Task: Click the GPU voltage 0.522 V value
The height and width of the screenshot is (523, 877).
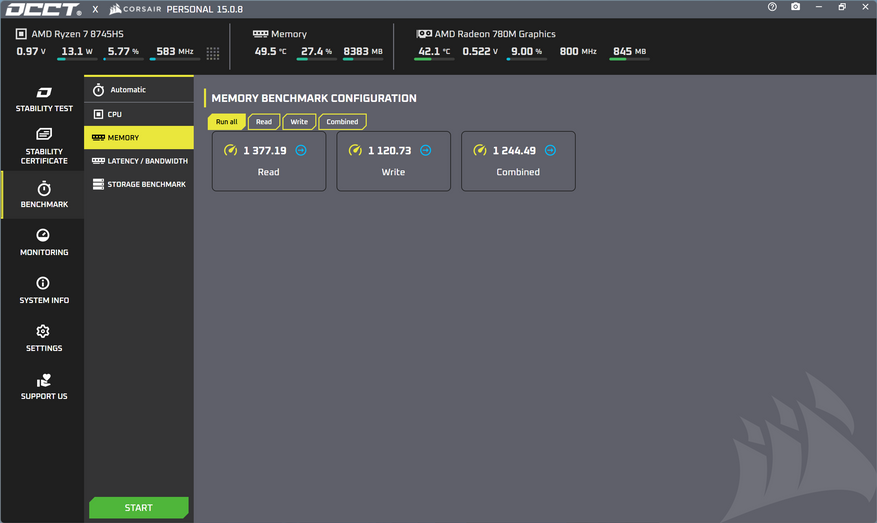Action: (480, 51)
